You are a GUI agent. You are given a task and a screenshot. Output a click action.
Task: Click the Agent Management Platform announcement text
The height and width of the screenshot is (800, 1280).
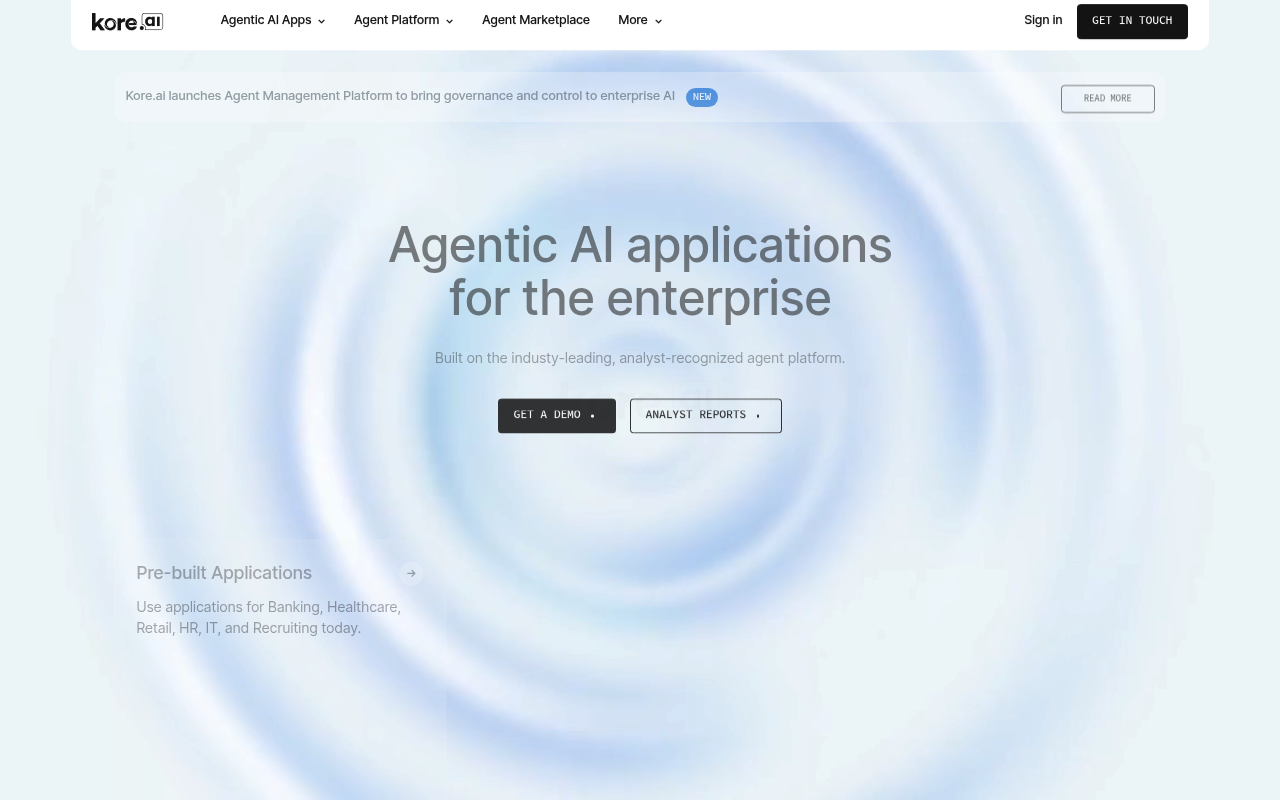pos(400,96)
